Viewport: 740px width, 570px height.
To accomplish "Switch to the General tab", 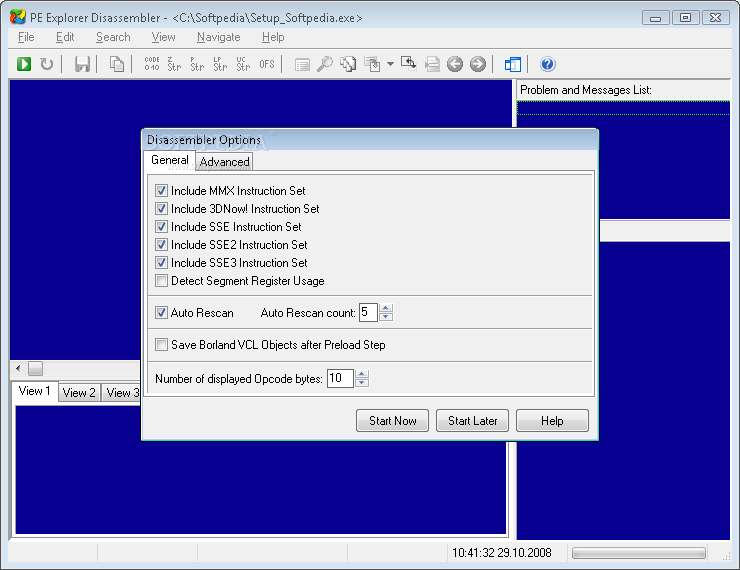I will (x=169, y=160).
